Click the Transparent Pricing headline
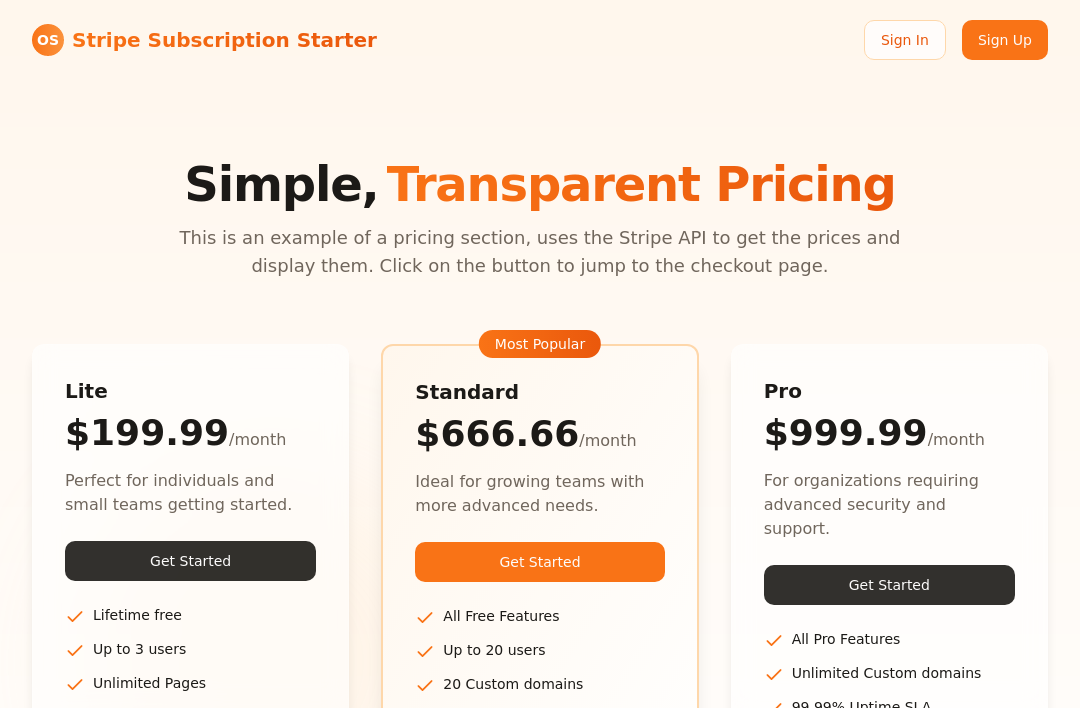Image resolution: width=1080 pixels, height=708 pixels. (641, 185)
